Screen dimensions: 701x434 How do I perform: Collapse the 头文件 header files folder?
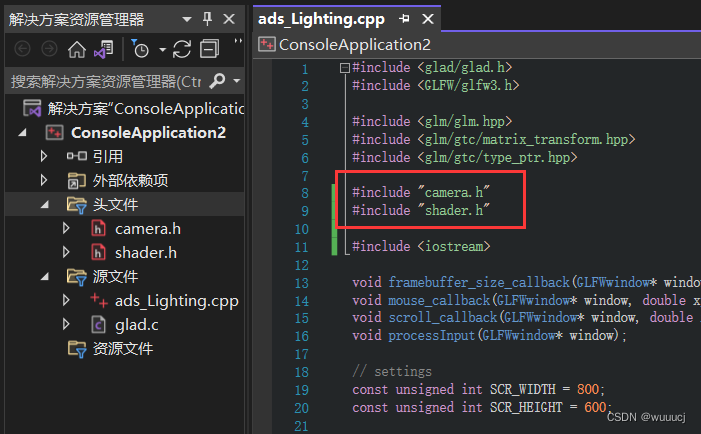pos(45,205)
